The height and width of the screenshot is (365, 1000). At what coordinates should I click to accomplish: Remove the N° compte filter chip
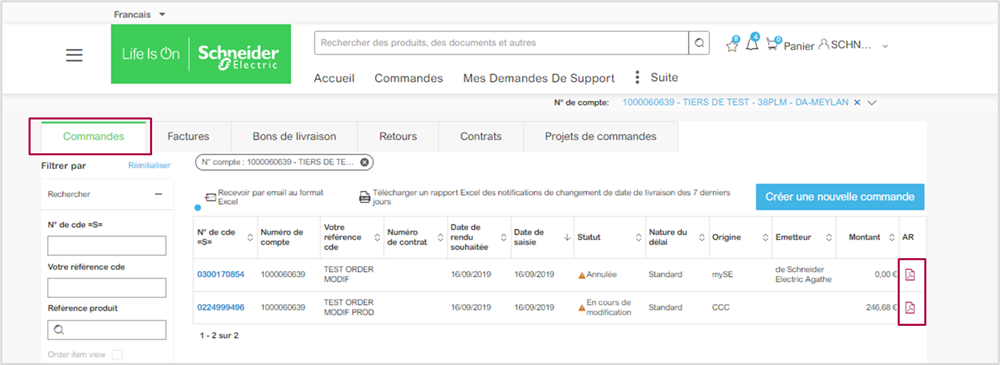[364, 162]
